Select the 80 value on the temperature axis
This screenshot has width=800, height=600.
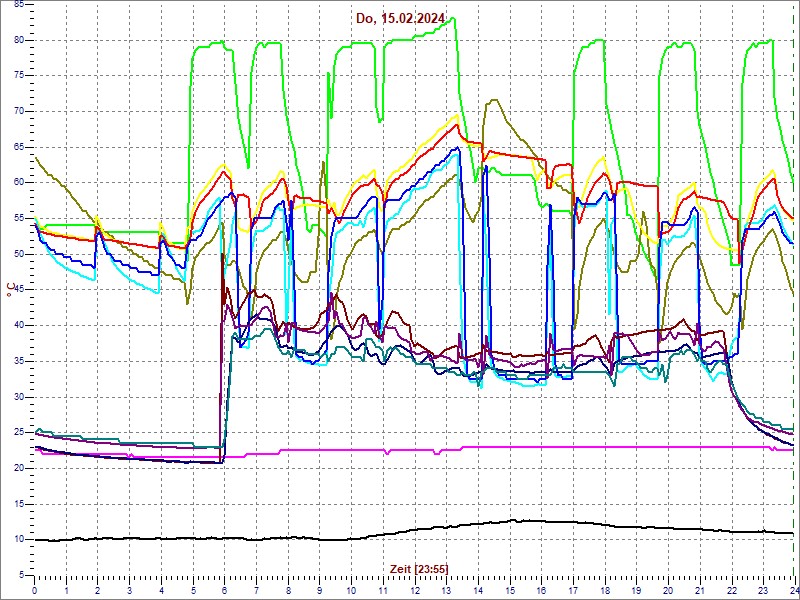tap(19, 40)
